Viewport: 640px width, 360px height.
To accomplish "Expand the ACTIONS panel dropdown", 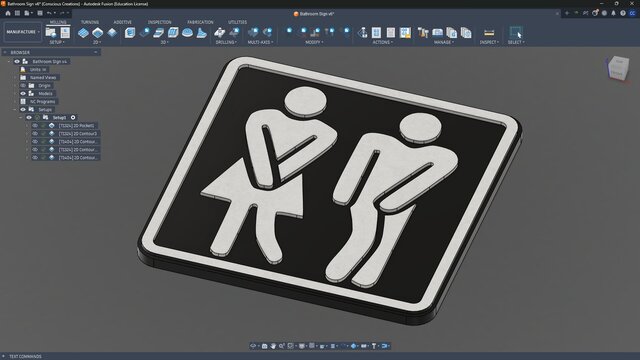I will click(382, 42).
